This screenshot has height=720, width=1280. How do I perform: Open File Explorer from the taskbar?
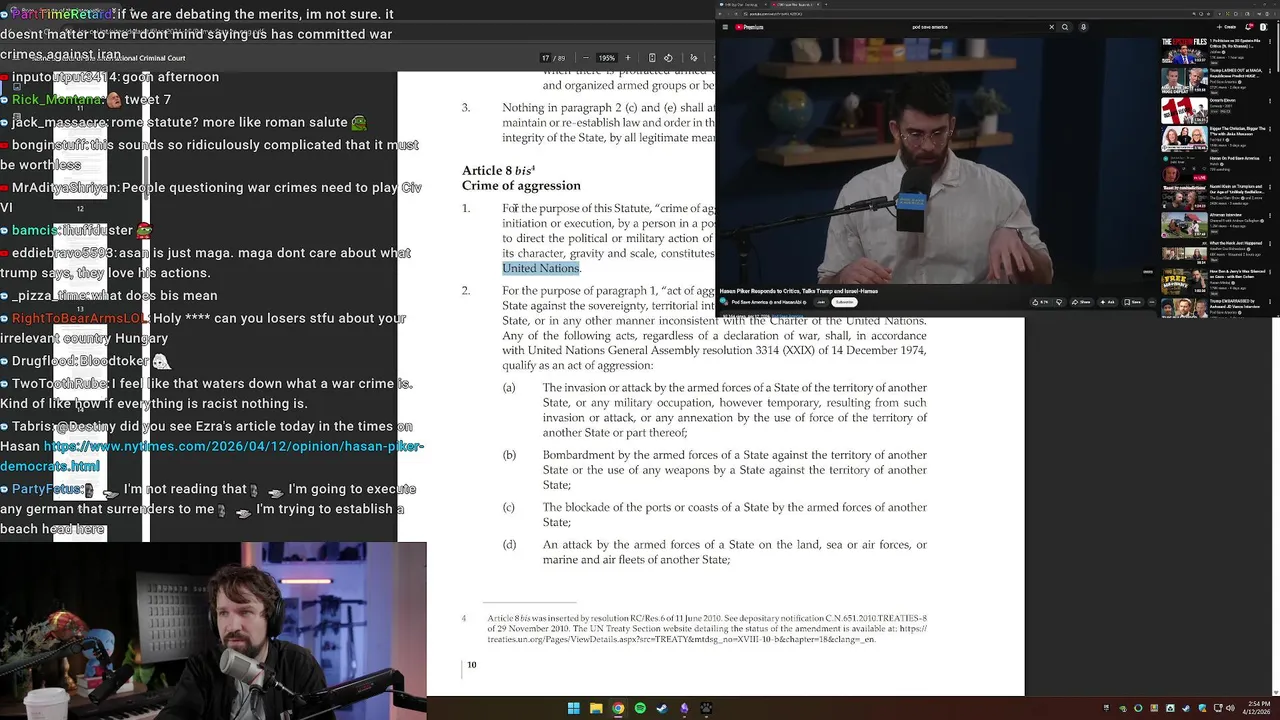[x=596, y=708]
